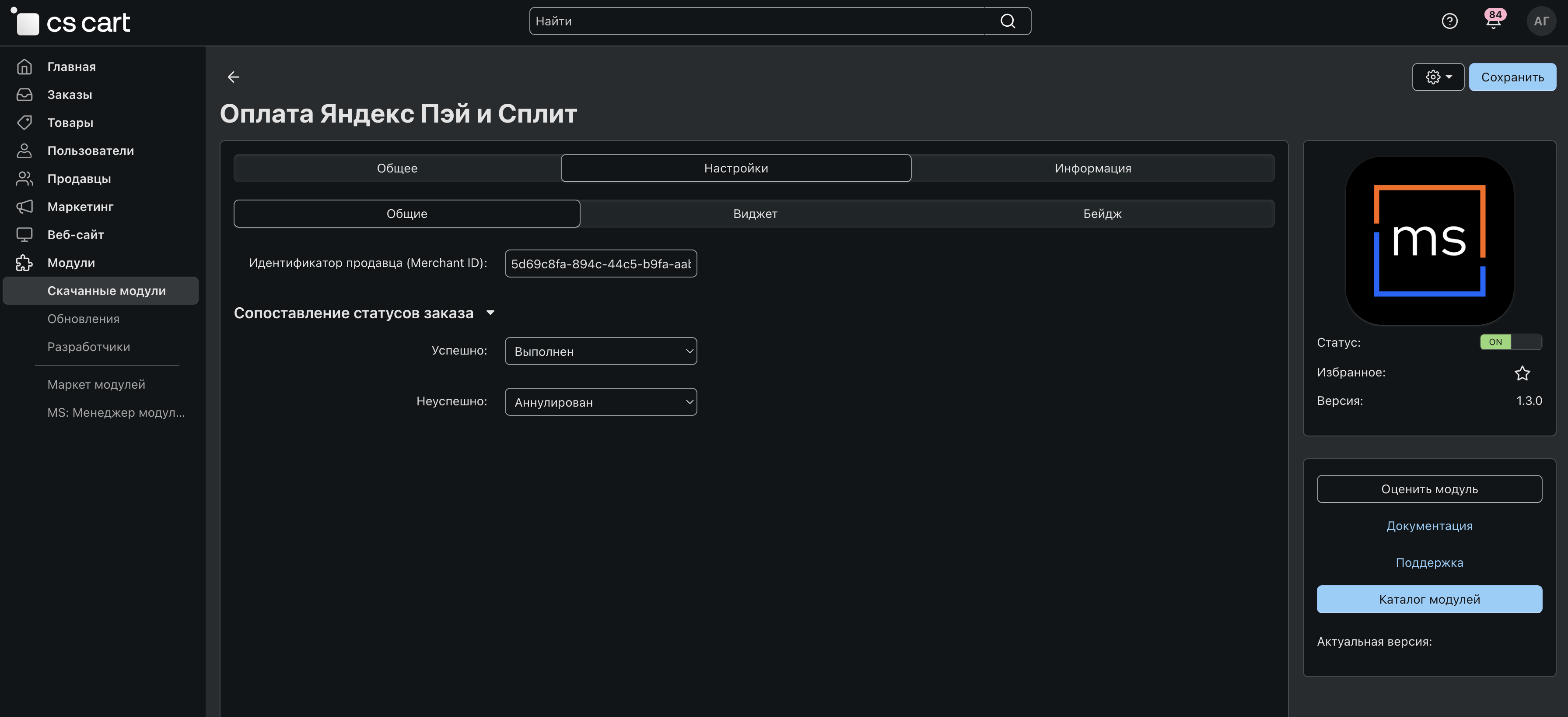This screenshot has width=1568, height=717.
Task: Switch to the Бейдж tab
Action: tap(1102, 214)
